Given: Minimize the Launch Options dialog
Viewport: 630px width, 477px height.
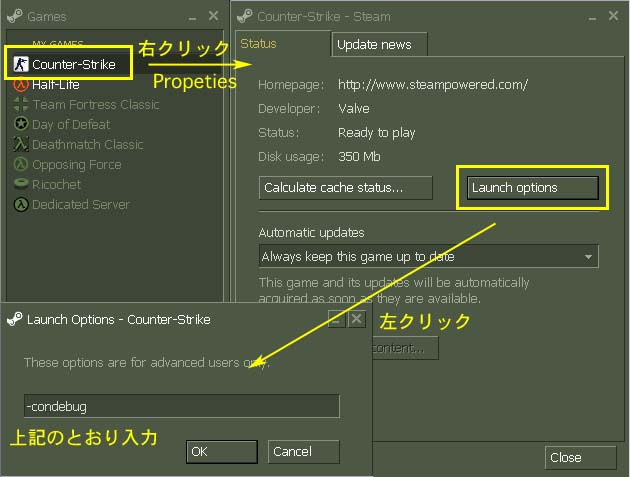Looking at the screenshot, I should point(336,319).
